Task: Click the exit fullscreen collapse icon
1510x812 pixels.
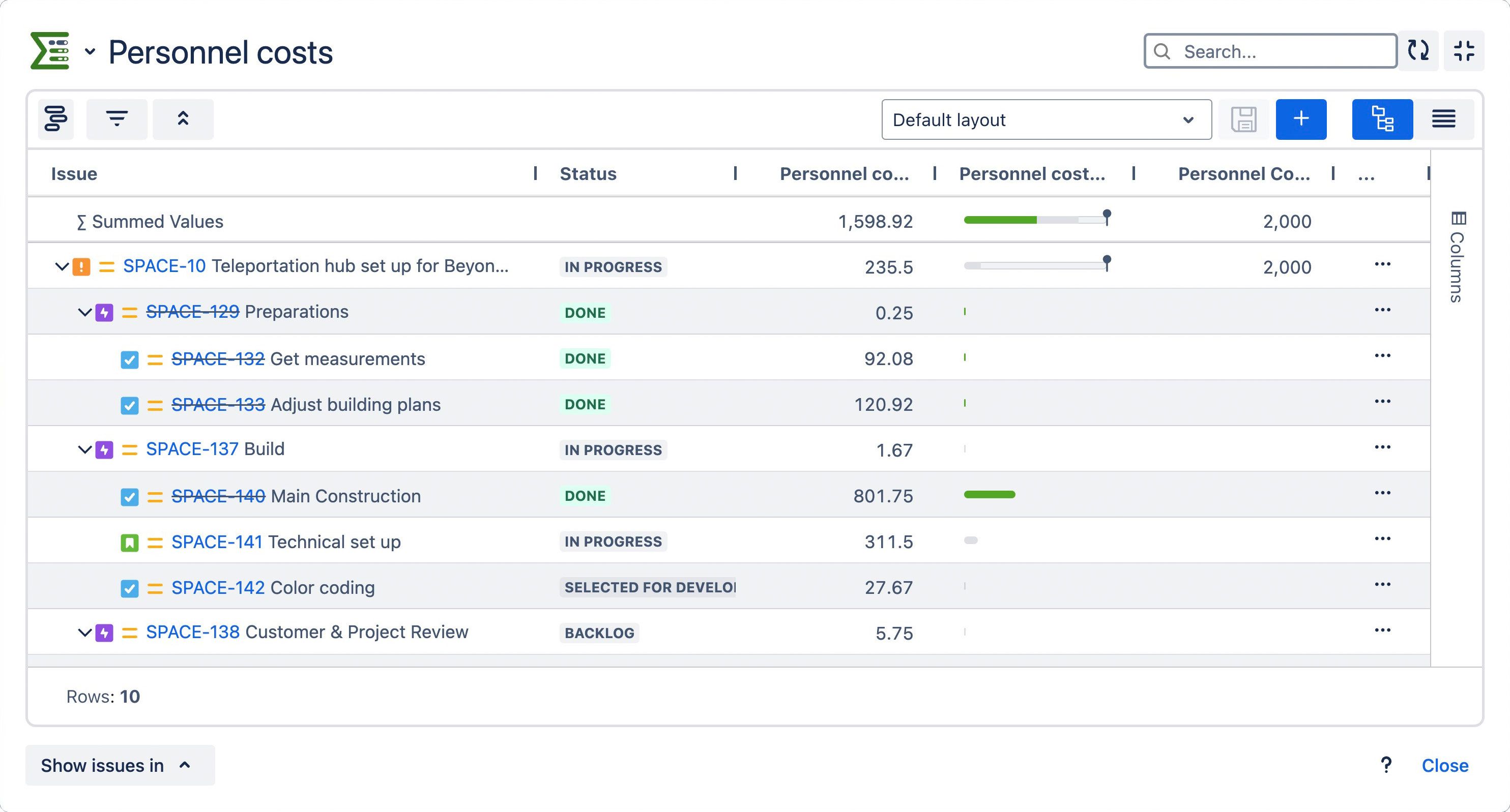Action: [x=1464, y=51]
